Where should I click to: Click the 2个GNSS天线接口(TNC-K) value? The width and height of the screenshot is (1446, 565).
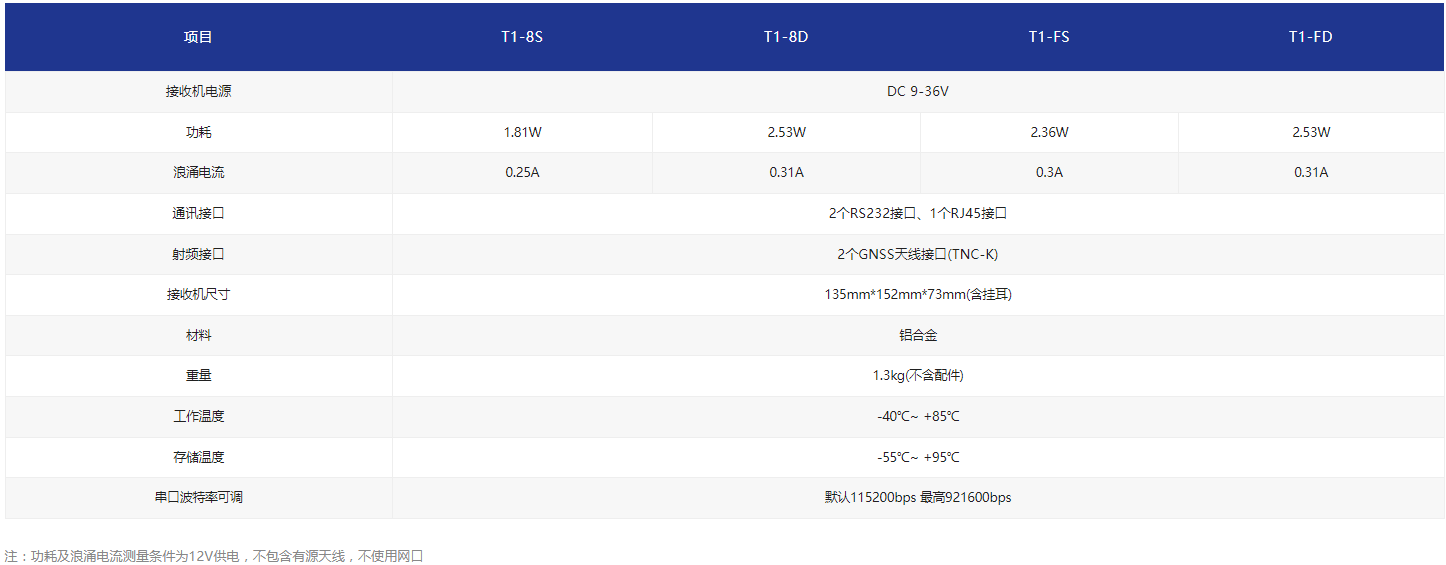point(918,254)
